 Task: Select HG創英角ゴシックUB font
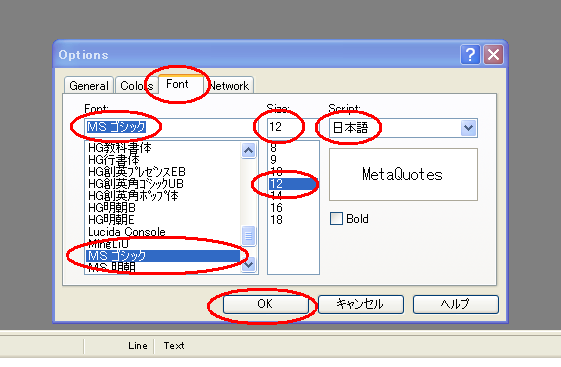pyautogui.click(x=163, y=184)
